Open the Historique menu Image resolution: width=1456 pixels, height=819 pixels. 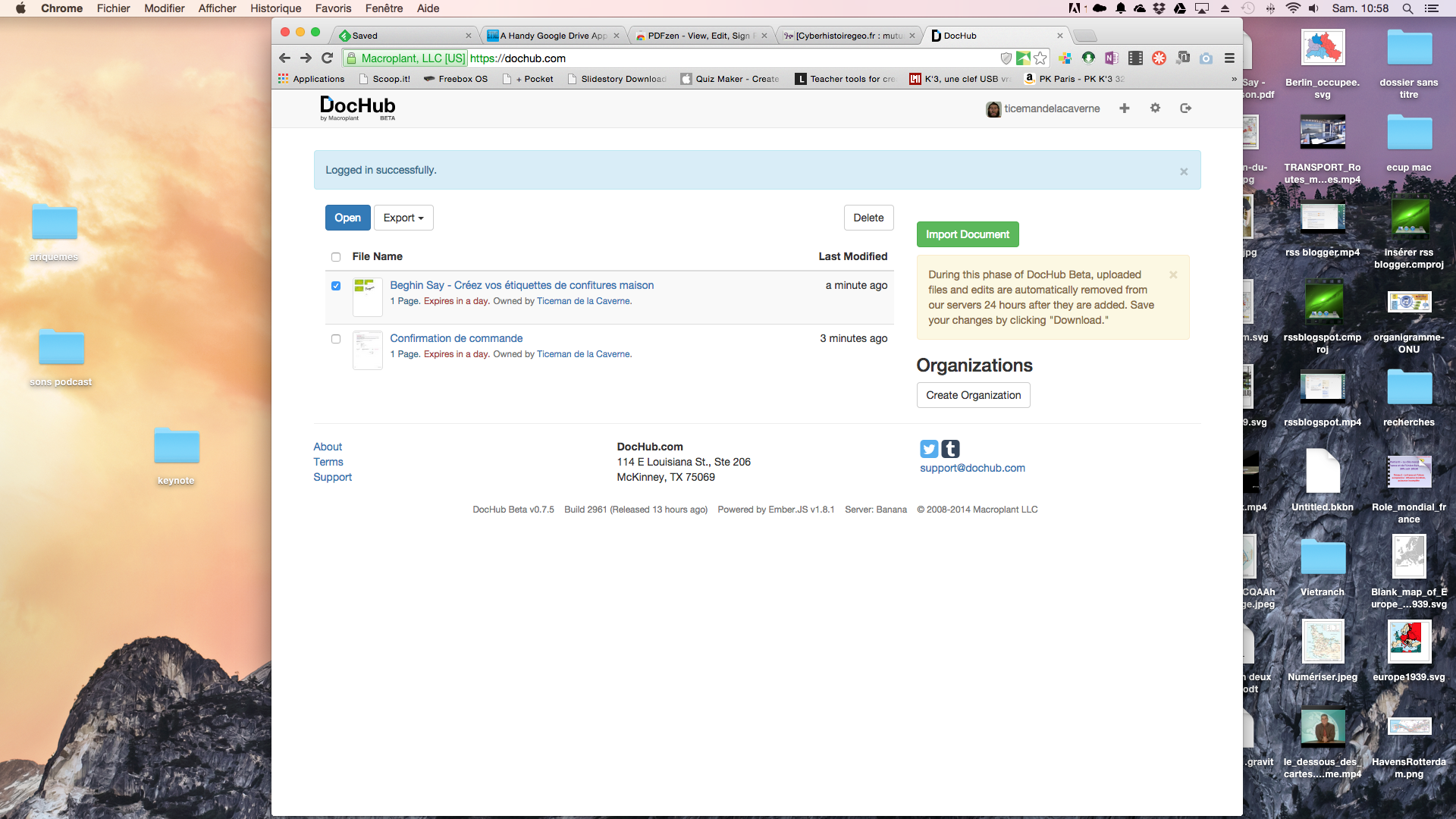tap(276, 8)
